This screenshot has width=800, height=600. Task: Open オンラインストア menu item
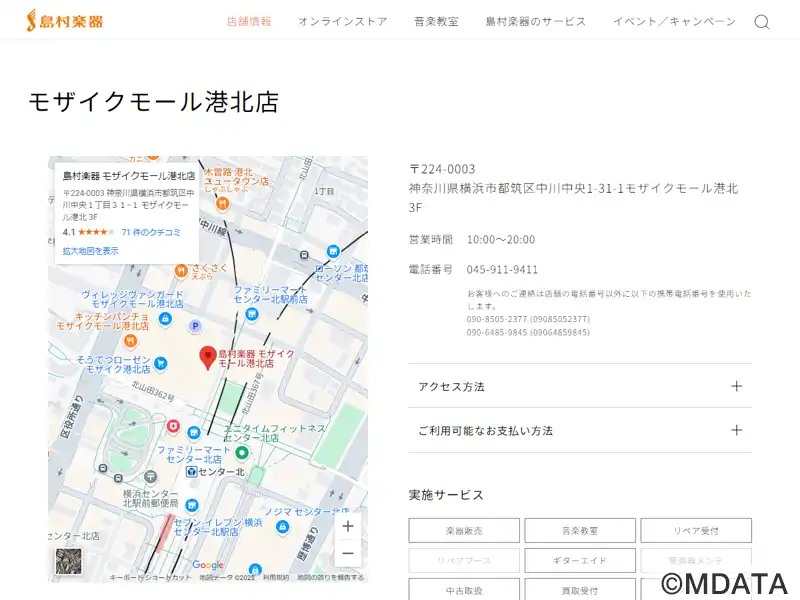pos(343,21)
